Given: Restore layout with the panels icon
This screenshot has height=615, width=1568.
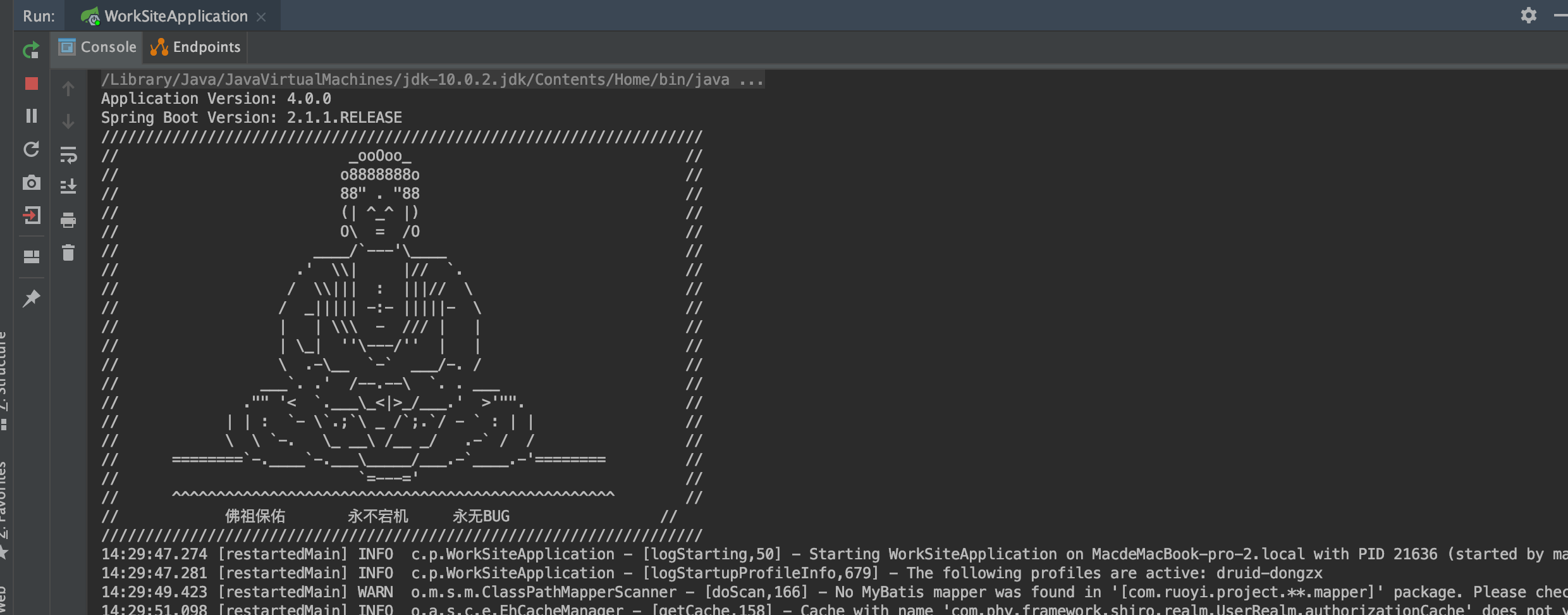Looking at the screenshot, I should pyautogui.click(x=31, y=257).
